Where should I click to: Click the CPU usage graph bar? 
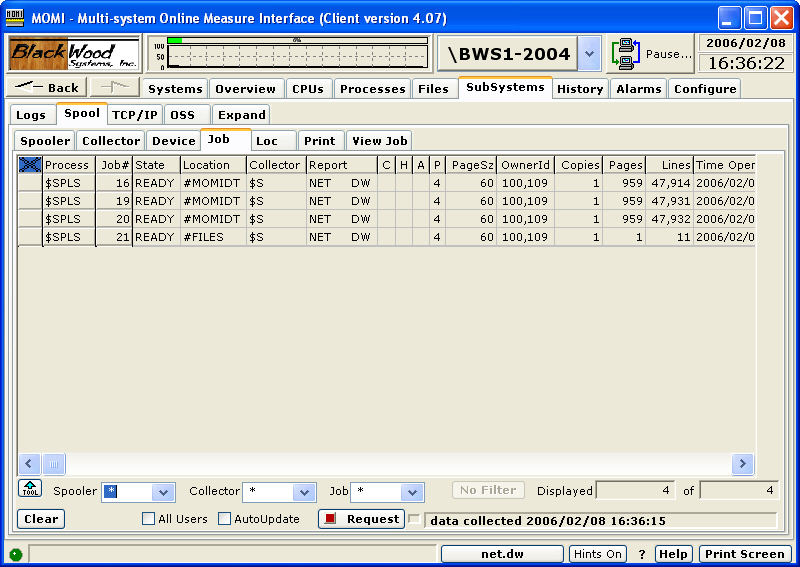pos(297,40)
